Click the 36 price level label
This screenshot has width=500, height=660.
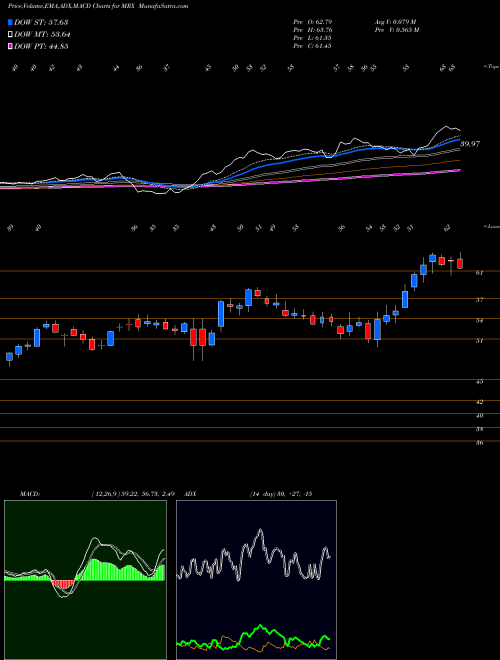click(x=479, y=443)
